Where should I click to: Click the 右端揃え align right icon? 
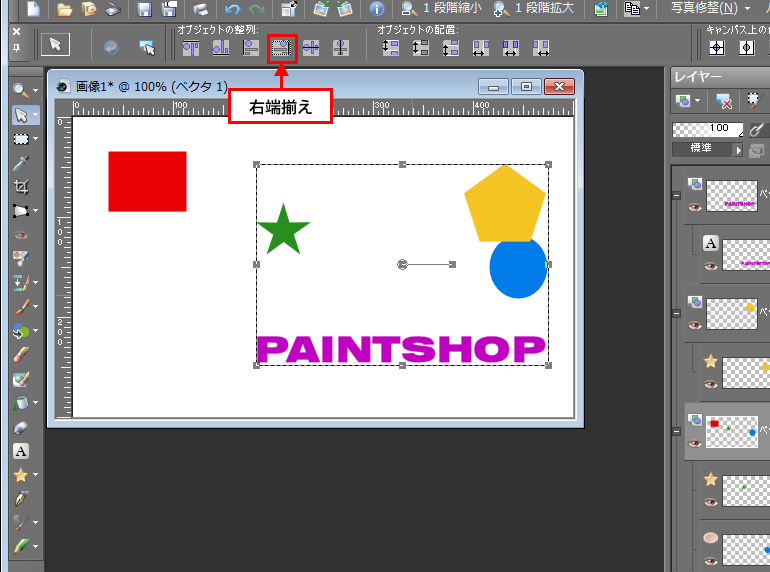[x=282, y=48]
